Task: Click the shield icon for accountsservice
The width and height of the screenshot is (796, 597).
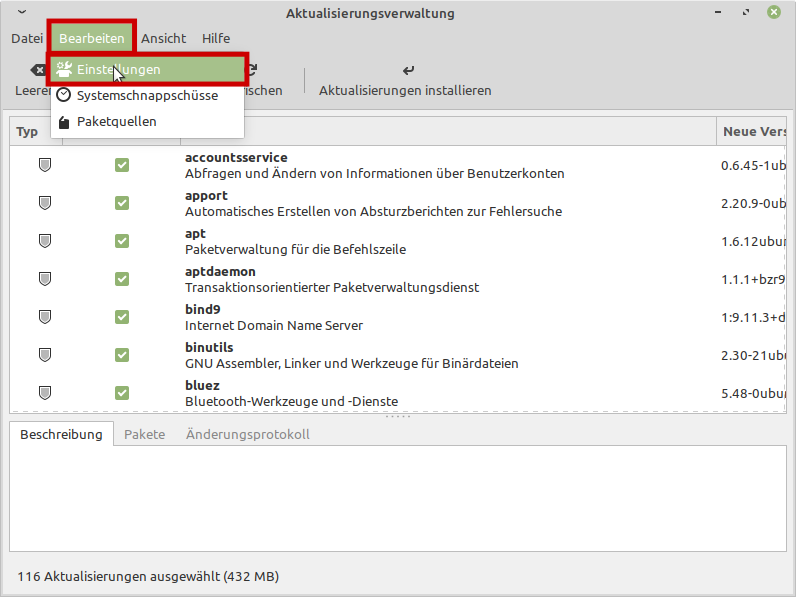Action: (45, 165)
